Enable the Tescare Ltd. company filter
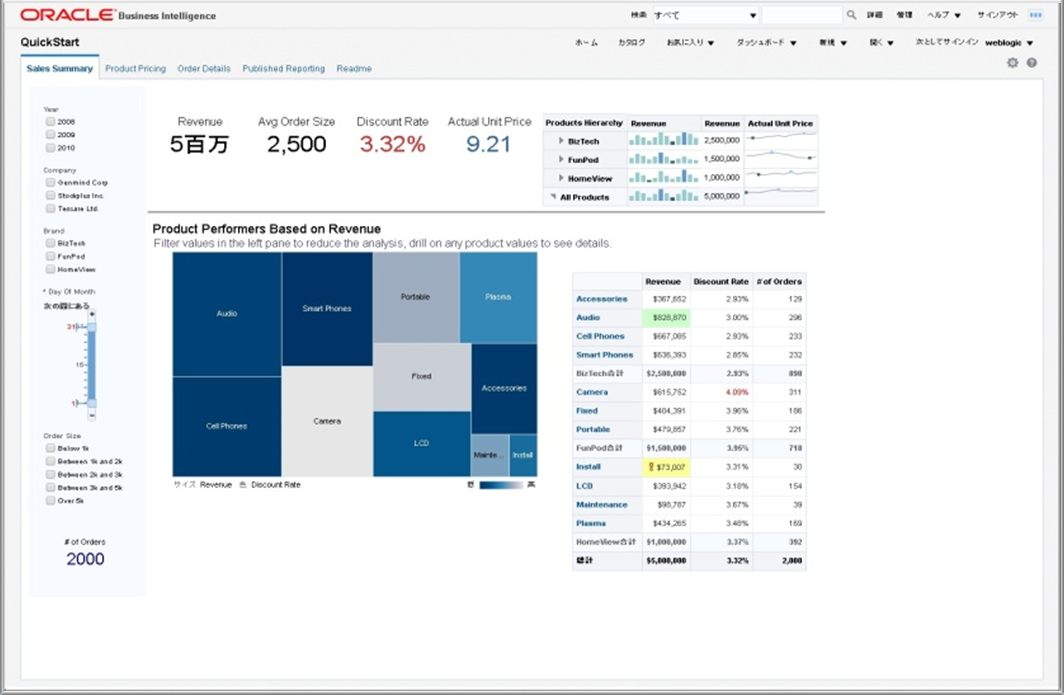The image size is (1064, 695). point(50,208)
